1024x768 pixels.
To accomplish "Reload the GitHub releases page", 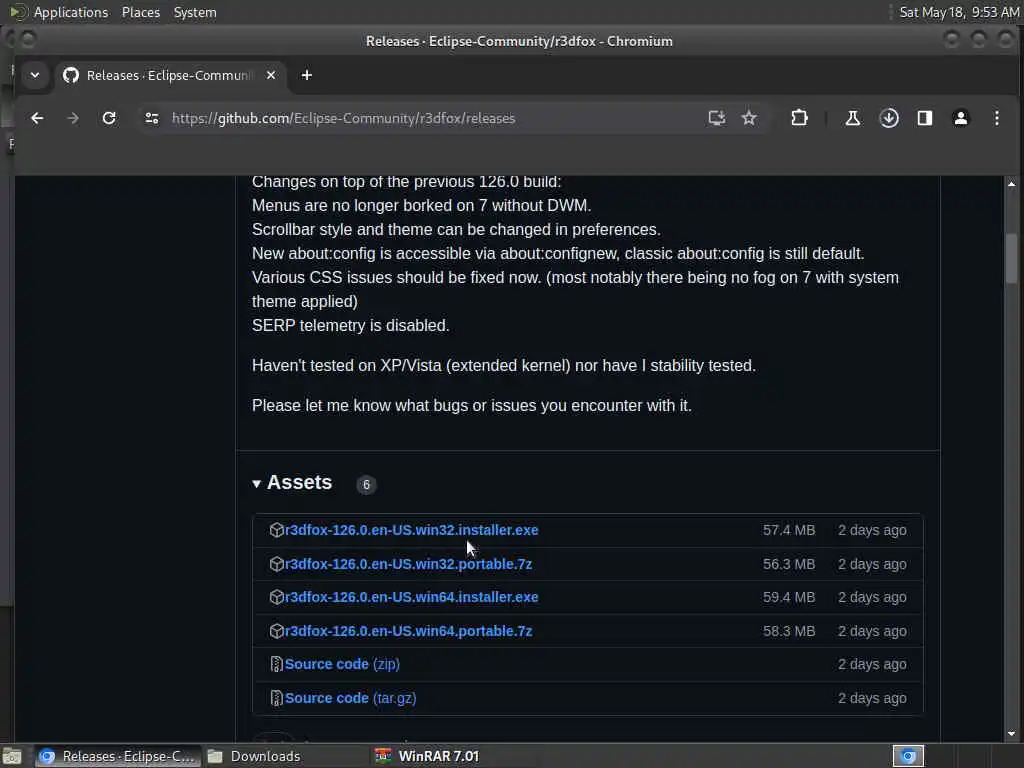I will [x=109, y=118].
